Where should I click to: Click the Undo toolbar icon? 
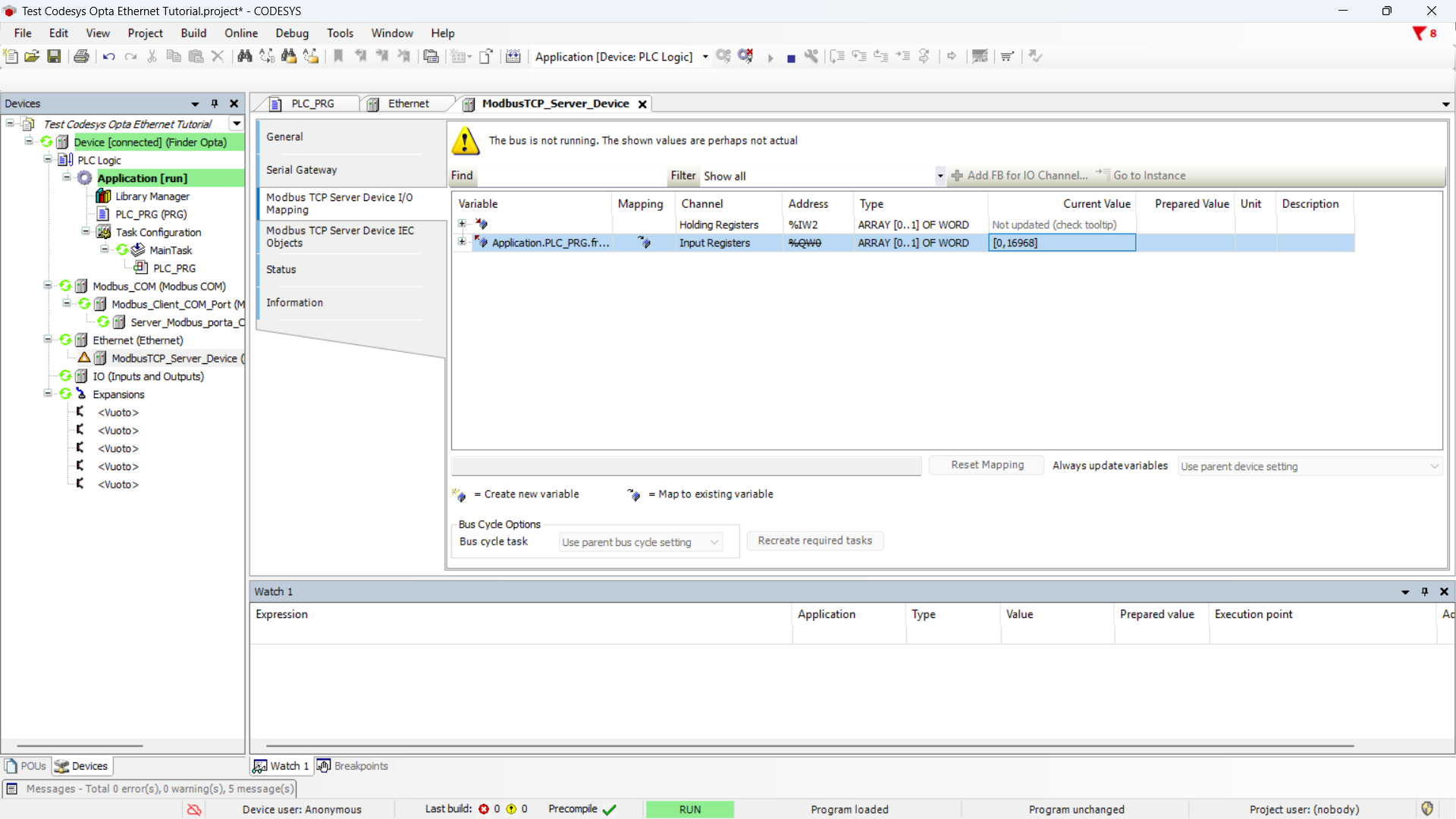pyautogui.click(x=108, y=56)
